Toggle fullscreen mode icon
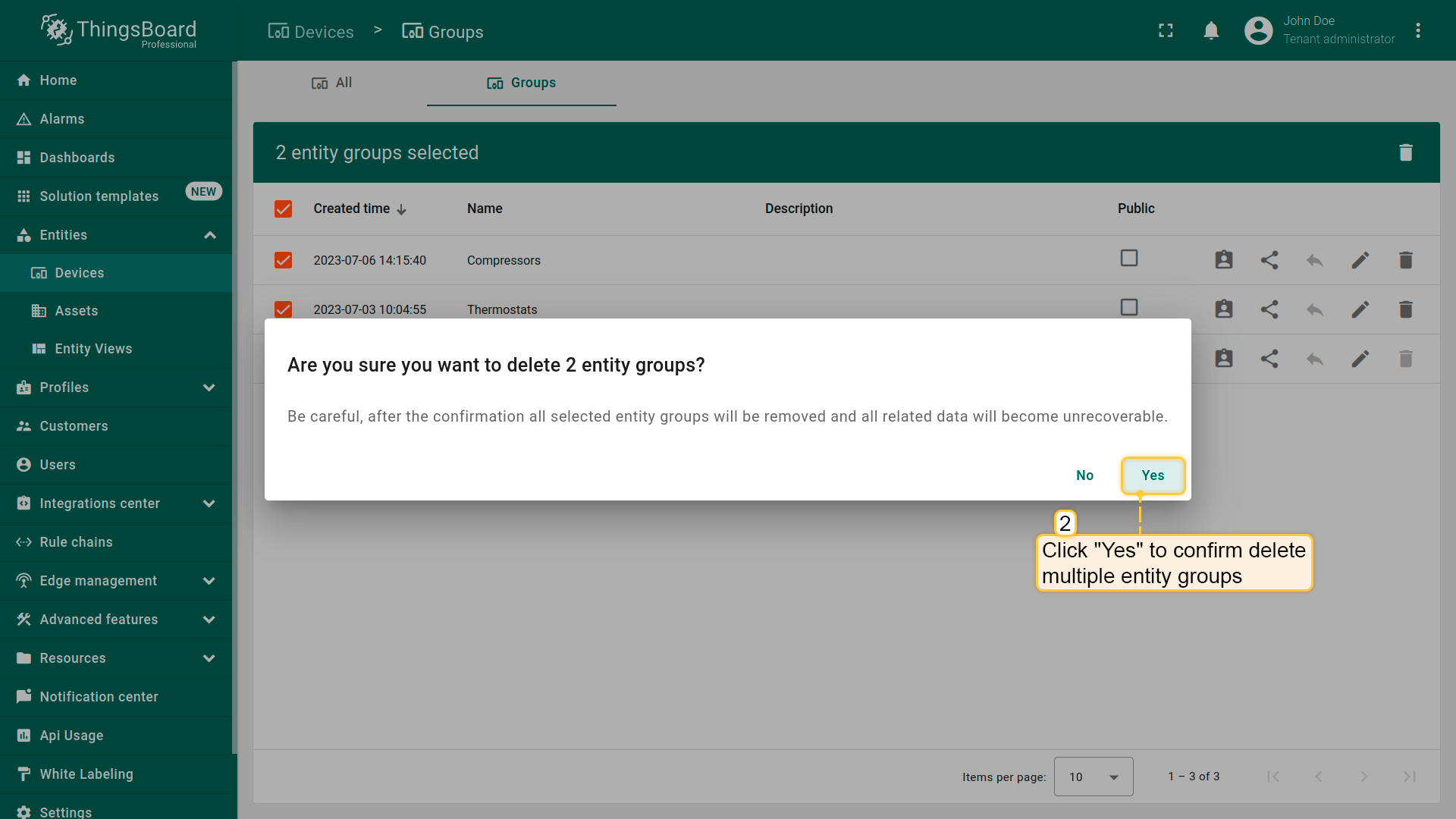The width and height of the screenshot is (1456, 819). 1166,31
